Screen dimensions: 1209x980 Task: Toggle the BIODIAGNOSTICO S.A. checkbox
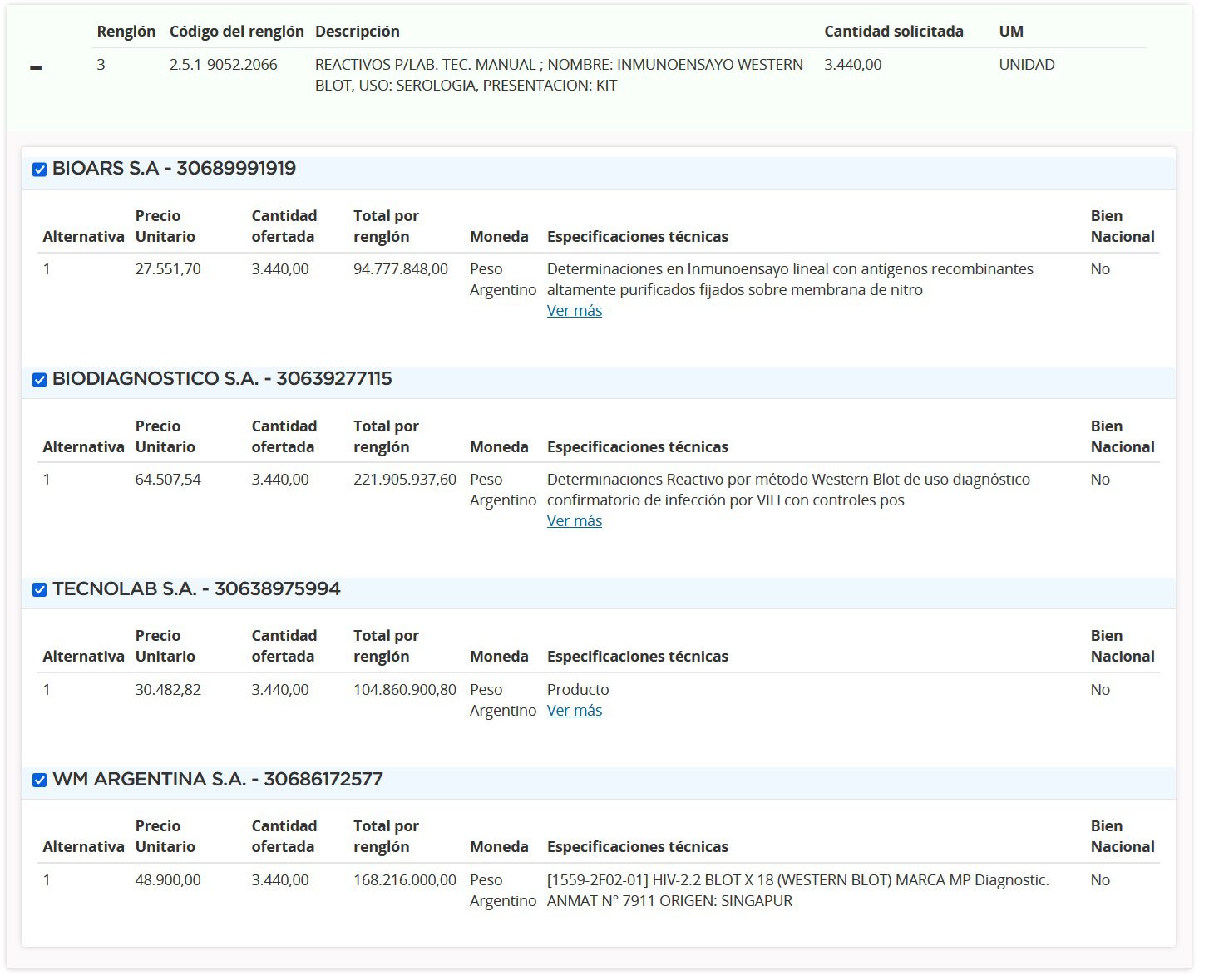click(x=39, y=380)
